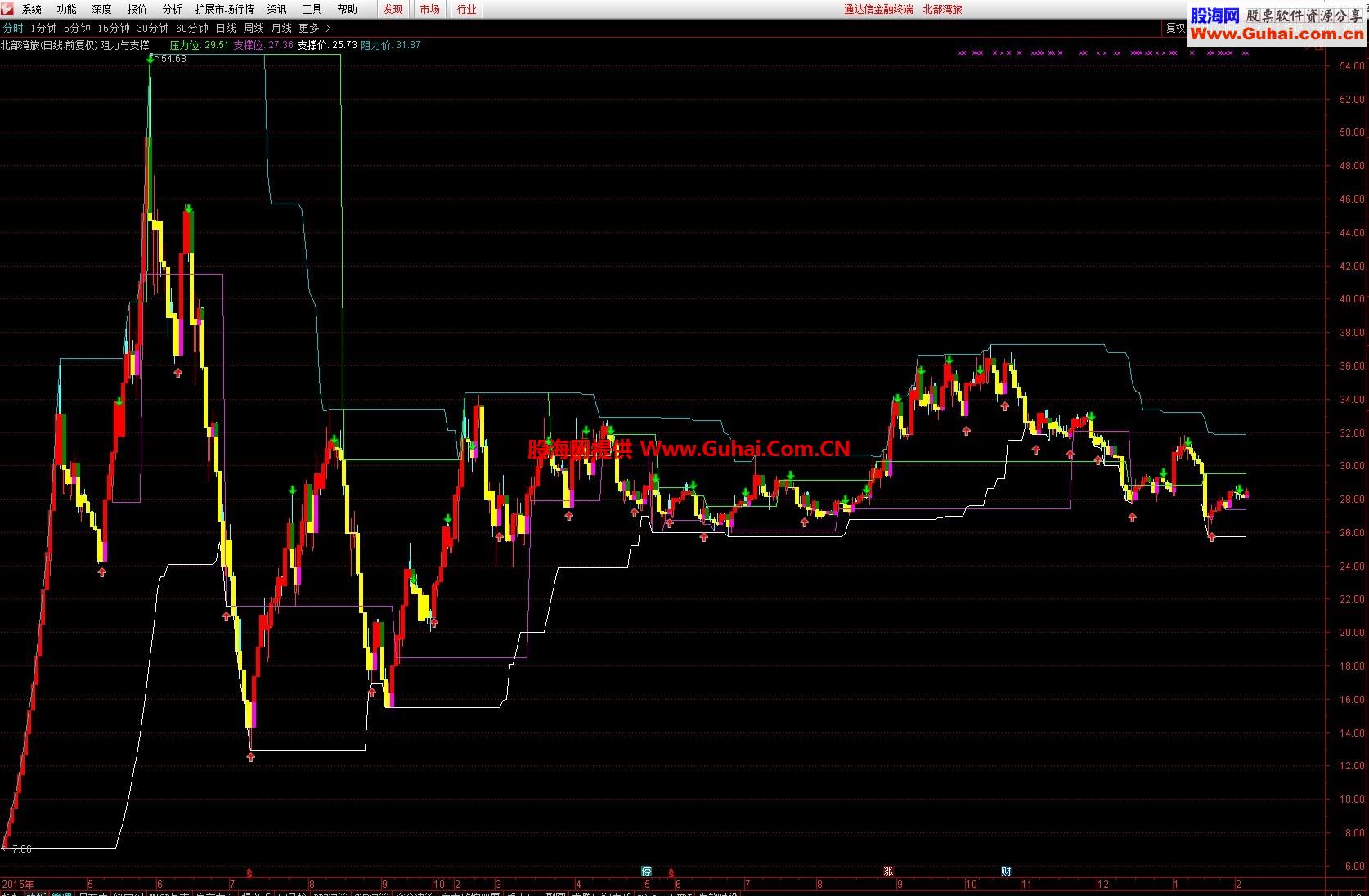Switch to the 30分钟 period
This screenshot has width=1369, height=896.
pos(153,28)
